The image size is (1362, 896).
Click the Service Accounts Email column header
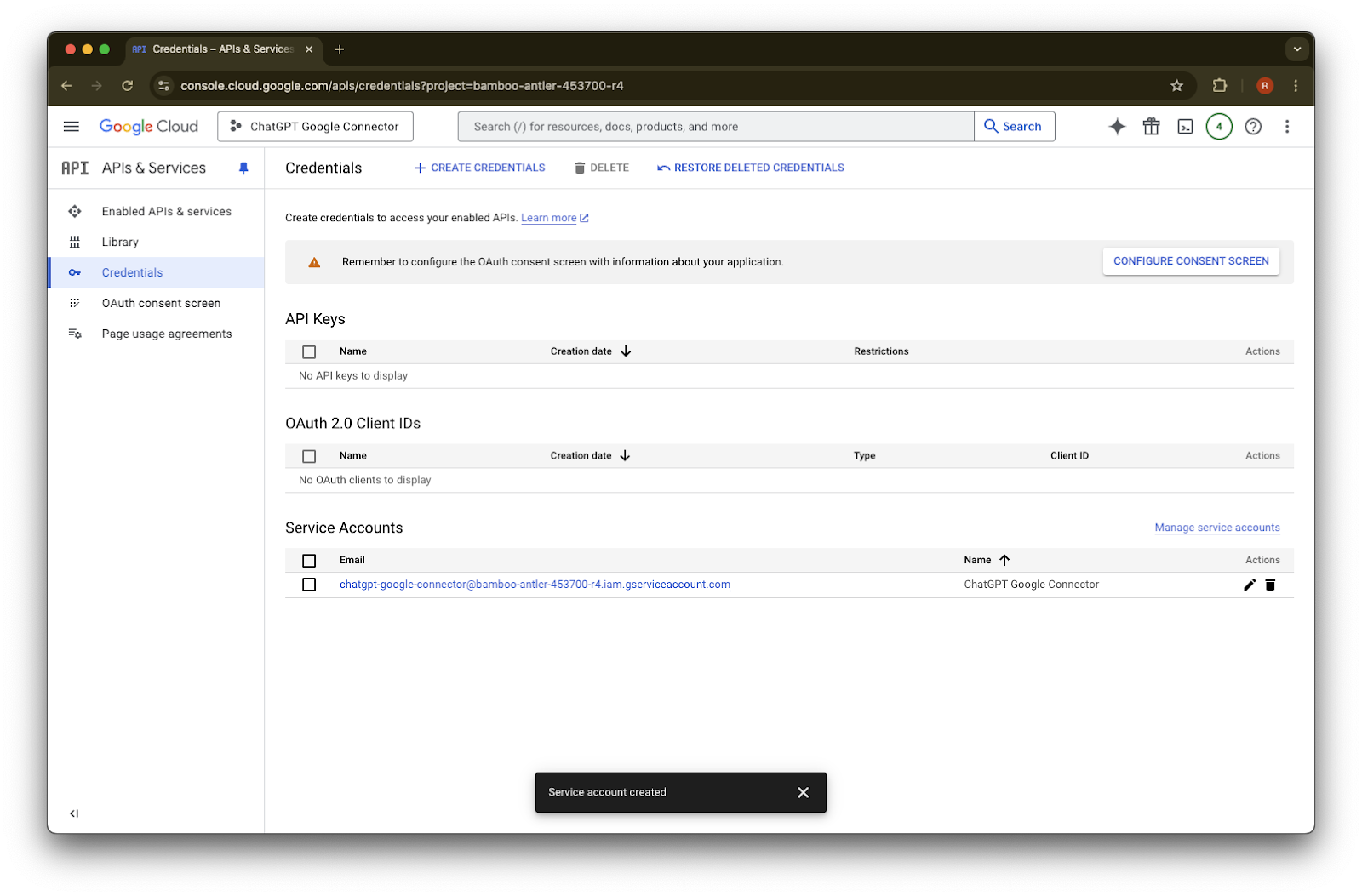(x=352, y=560)
